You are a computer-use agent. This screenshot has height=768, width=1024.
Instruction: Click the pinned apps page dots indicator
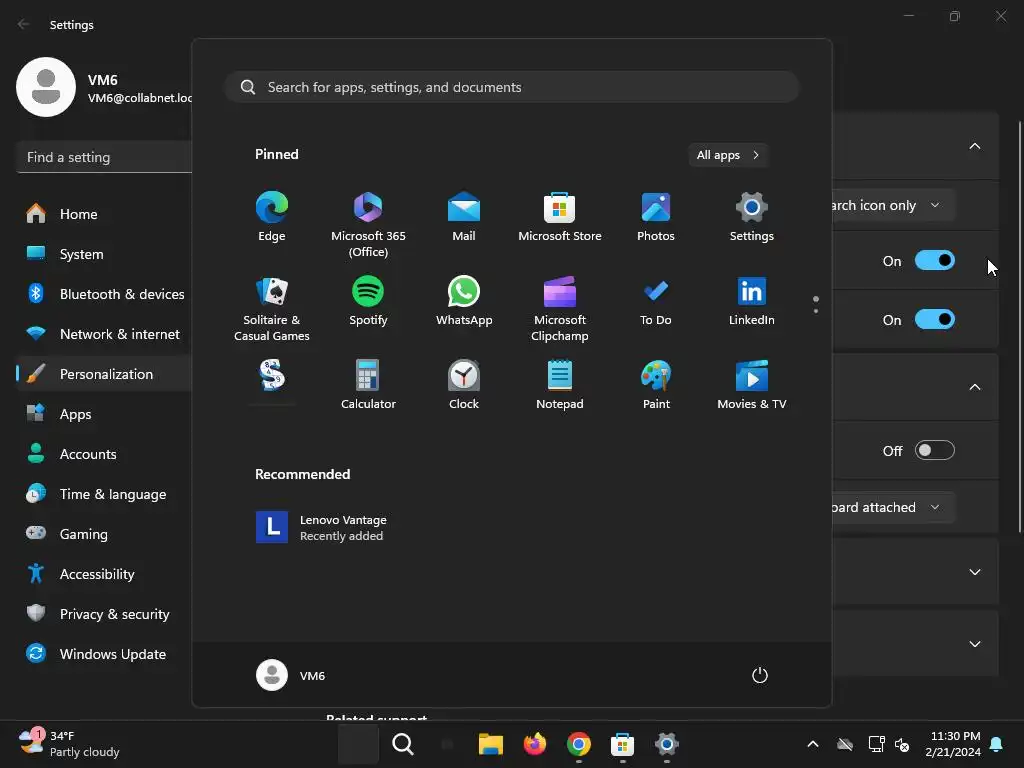point(816,304)
